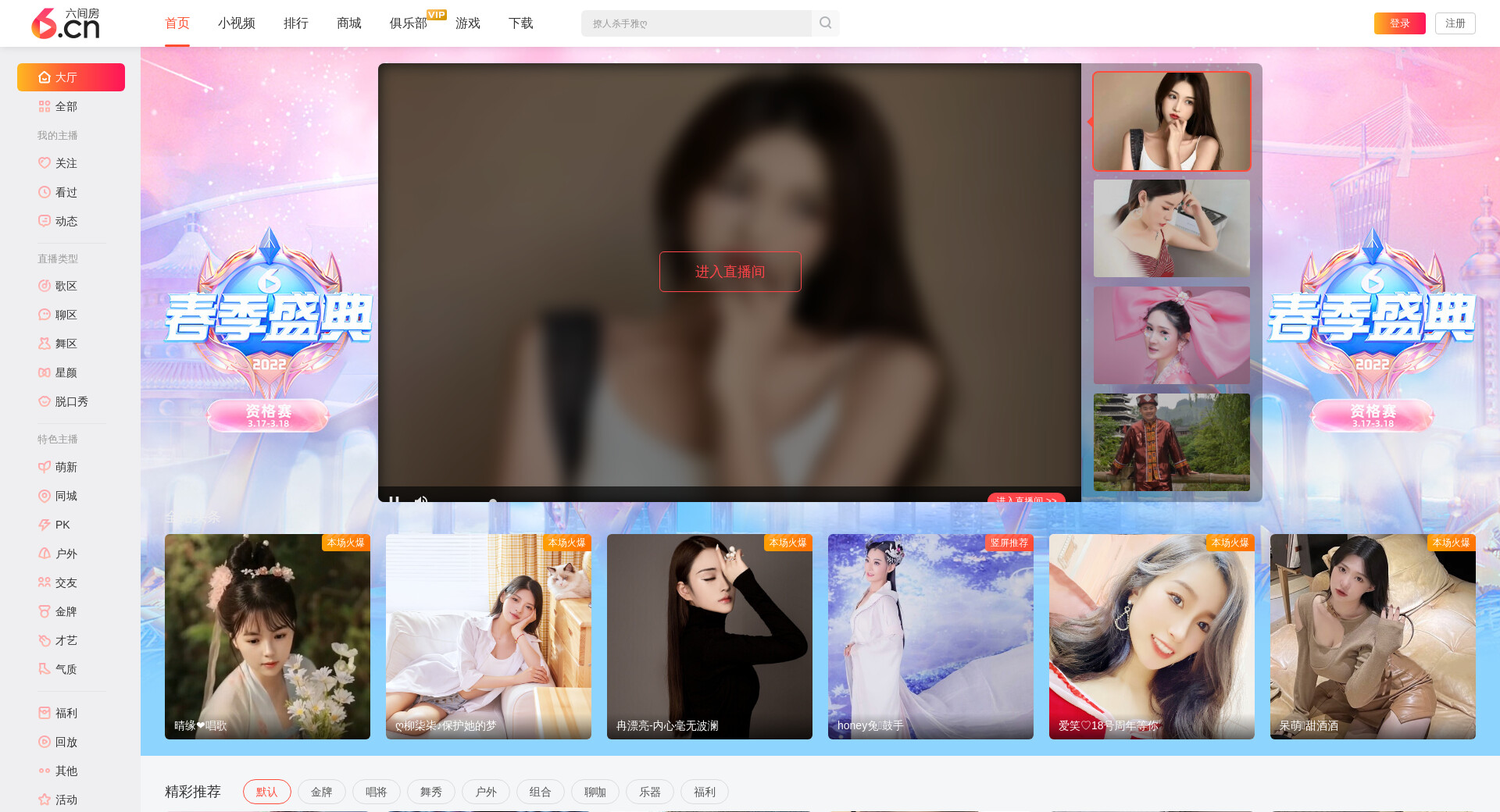The width and height of the screenshot is (1500, 812).
Task: Open the 俱乐部 VIP nav menu
Action: pyautogui.click(x=409, y=23)
